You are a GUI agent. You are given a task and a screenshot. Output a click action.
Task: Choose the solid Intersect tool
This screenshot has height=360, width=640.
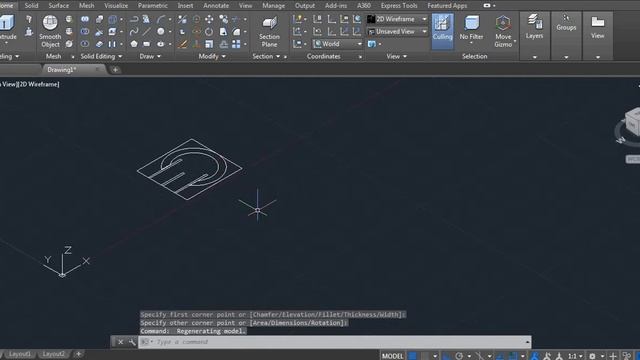tap(85, 44)
